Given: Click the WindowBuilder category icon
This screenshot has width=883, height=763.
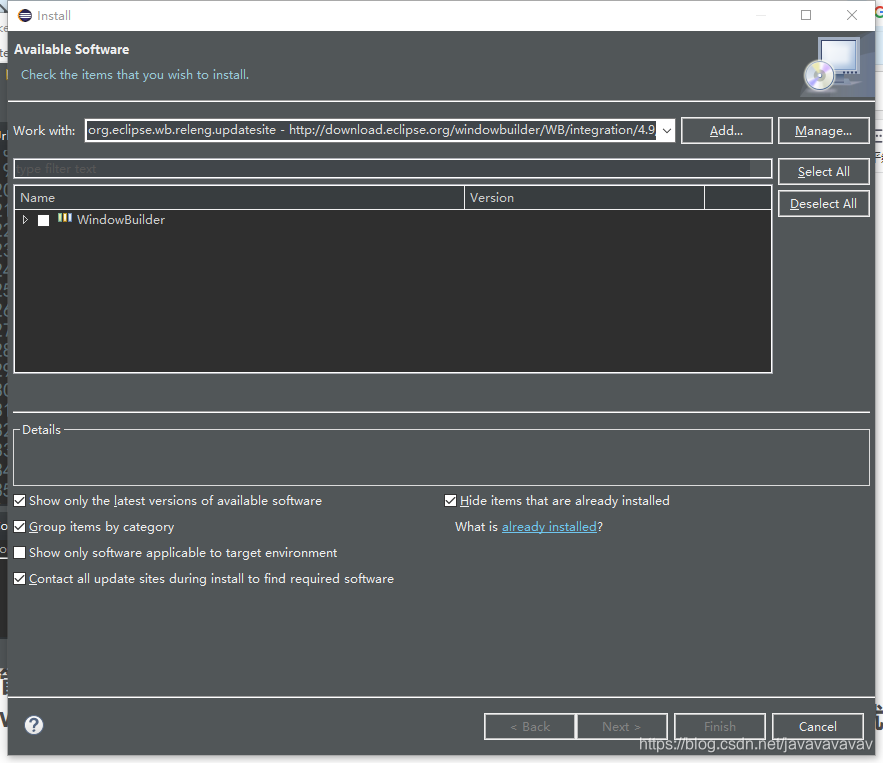Looking at the screenshot, I should 65,218.
